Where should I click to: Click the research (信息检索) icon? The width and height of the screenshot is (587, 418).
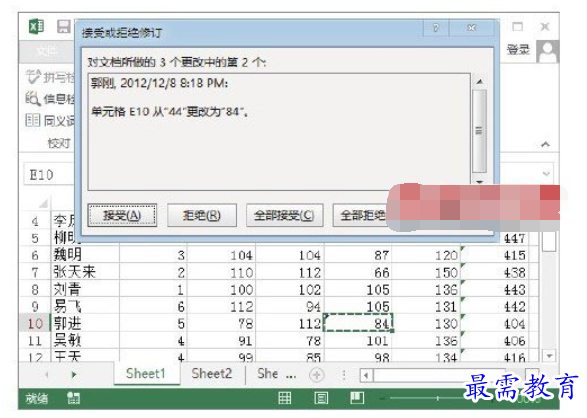(x=33, y=98)
